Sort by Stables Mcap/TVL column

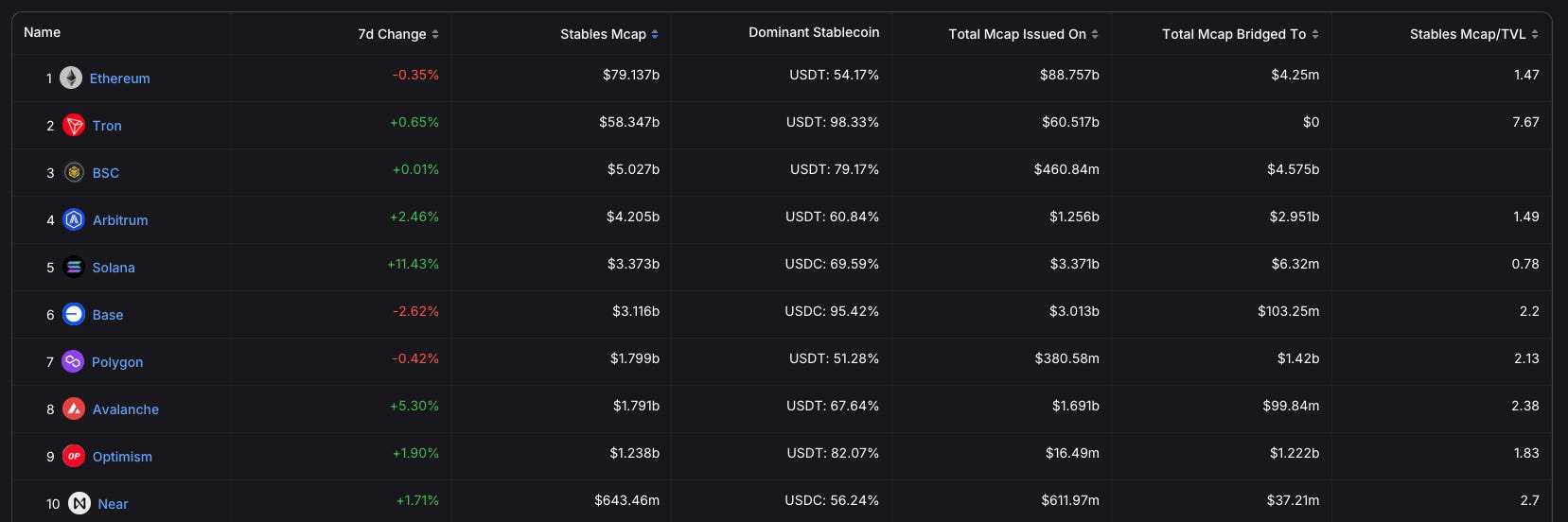tap(1473, 34)
